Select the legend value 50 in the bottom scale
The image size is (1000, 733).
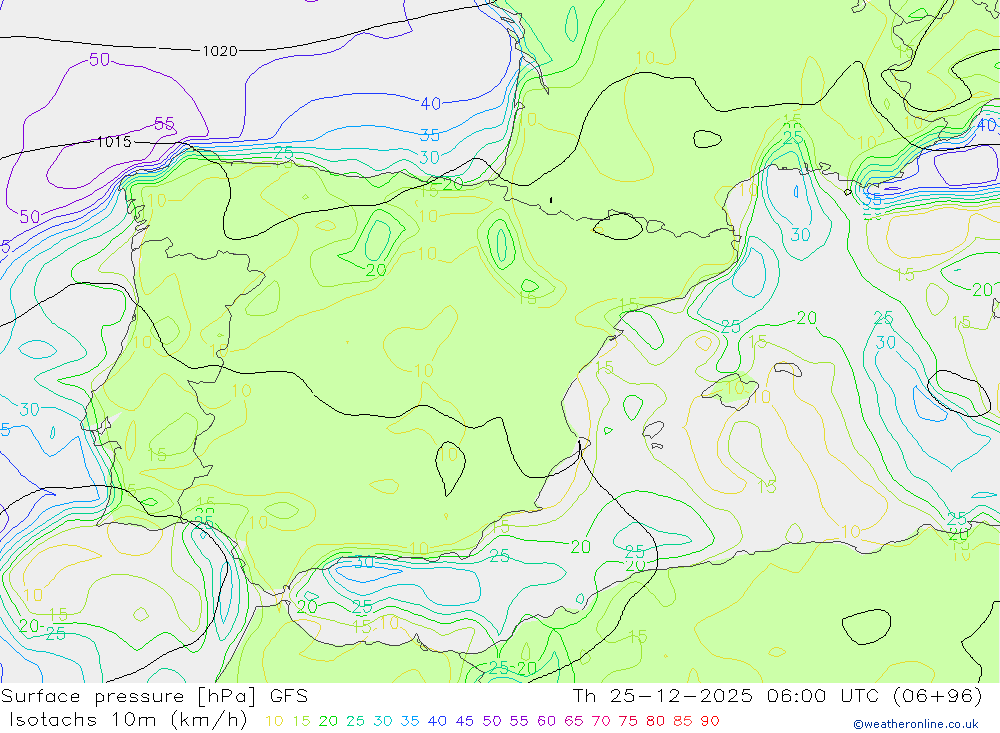coord(492,721)
